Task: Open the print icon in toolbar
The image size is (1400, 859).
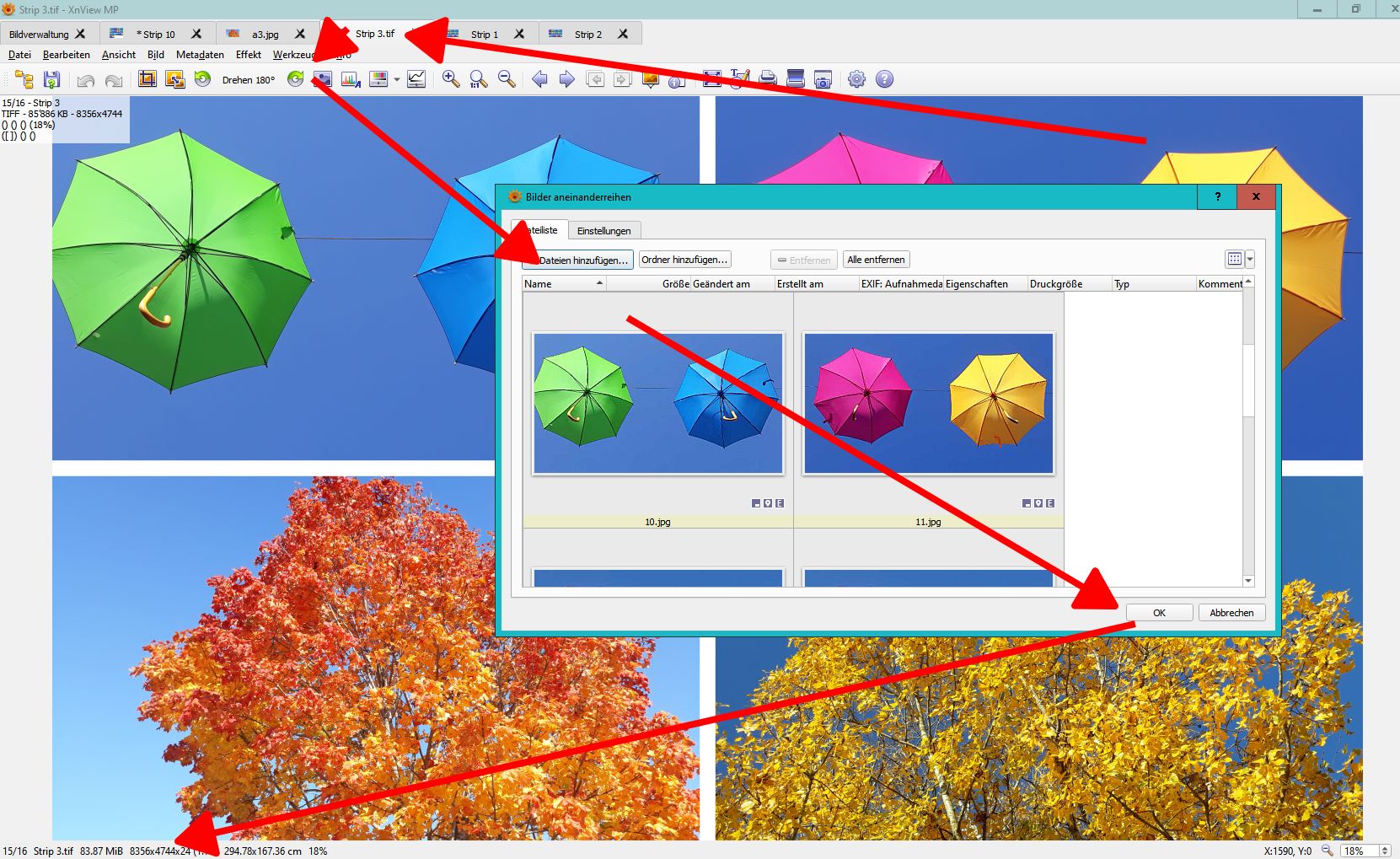Action: point(768,79)
